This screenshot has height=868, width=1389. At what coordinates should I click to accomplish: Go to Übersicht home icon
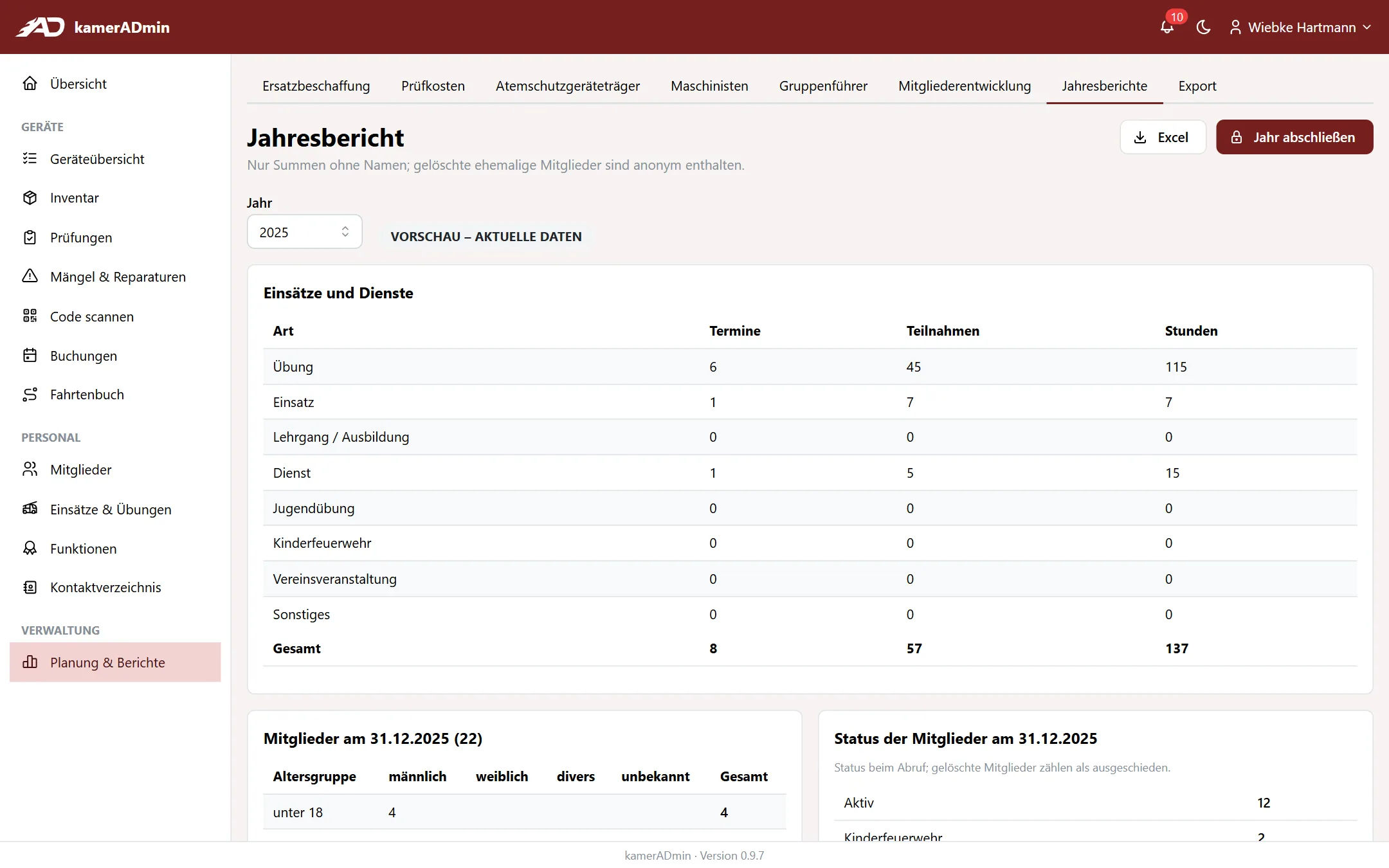(30, 84)
